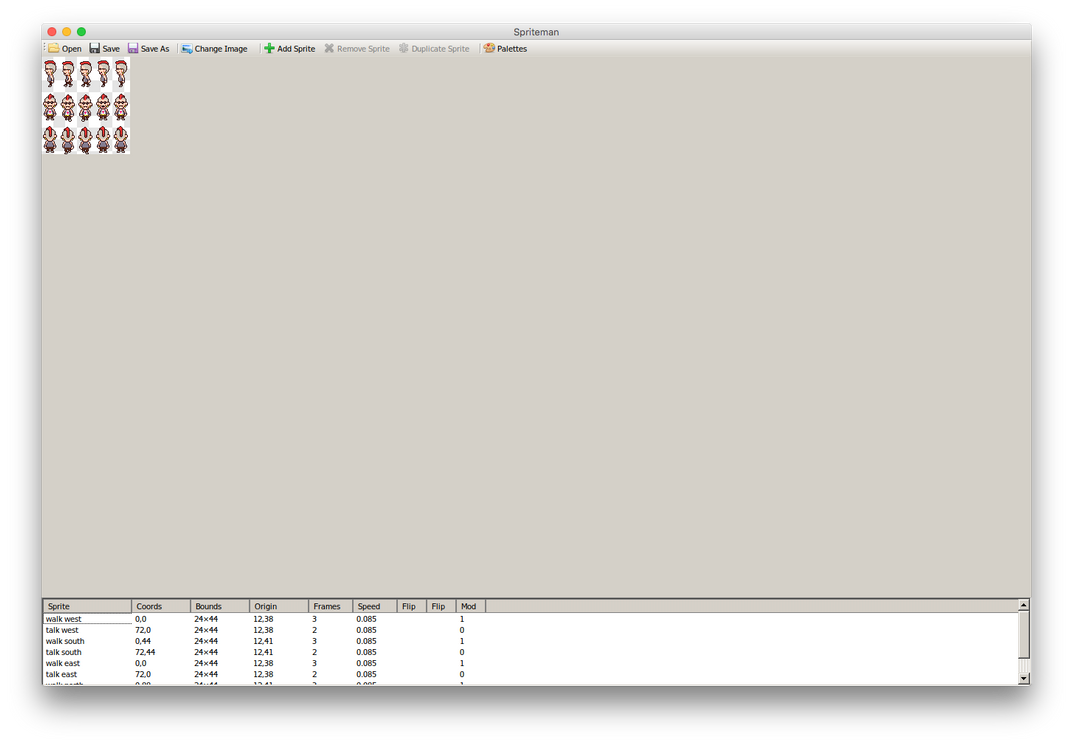This screenshot has height=745, width=1072.
Task: Click the Coords column header
Action: click(161, 606)
